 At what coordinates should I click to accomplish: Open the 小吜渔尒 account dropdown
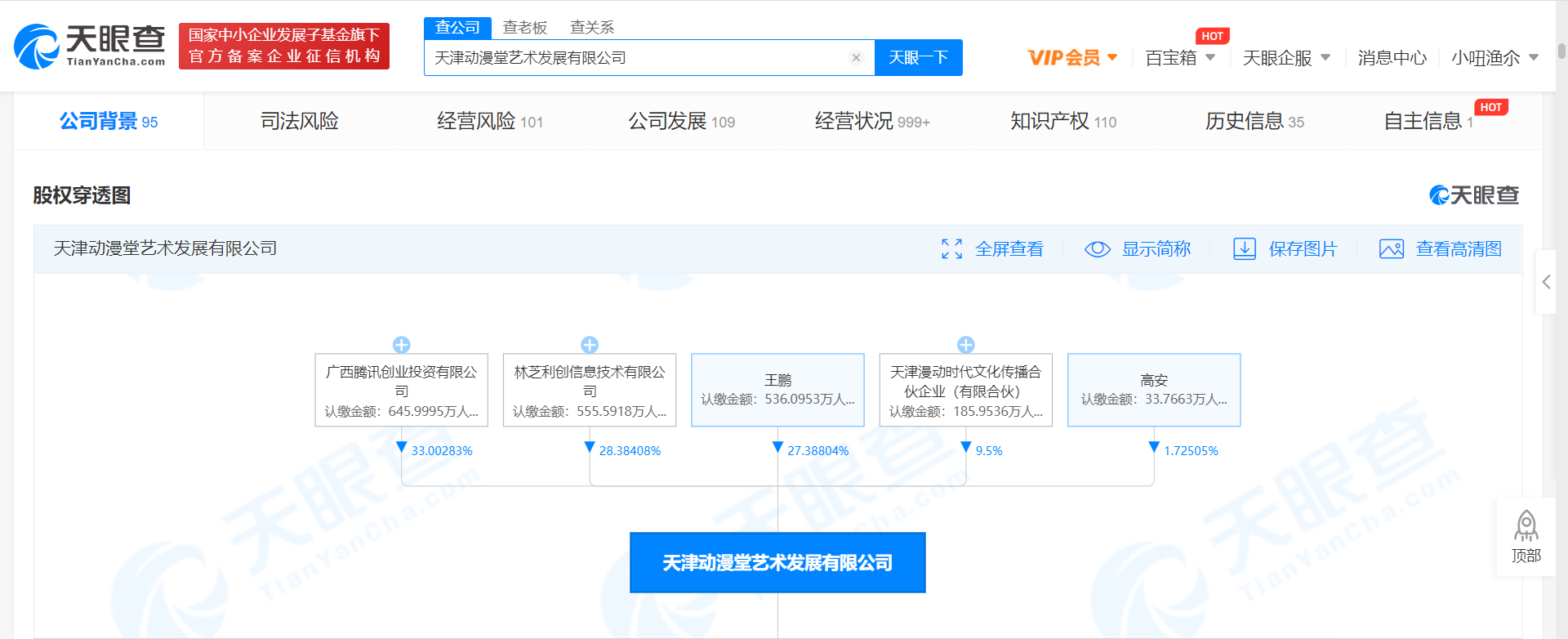coord(1494,58)
